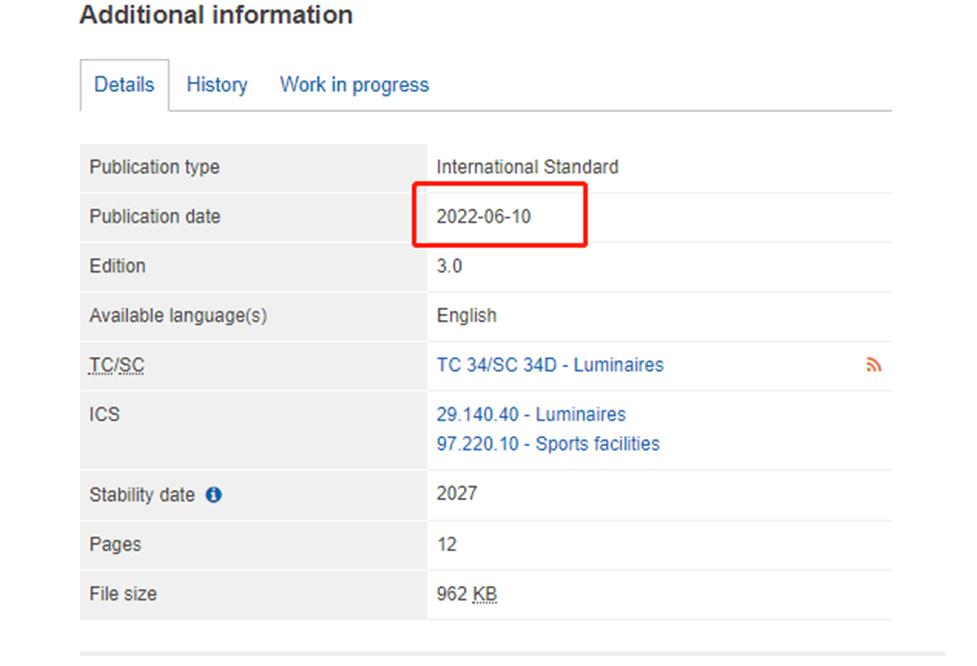The height and width of the screenshot is (666, 977).
Task: Select the ICS row label
Action: coord(104,414)
